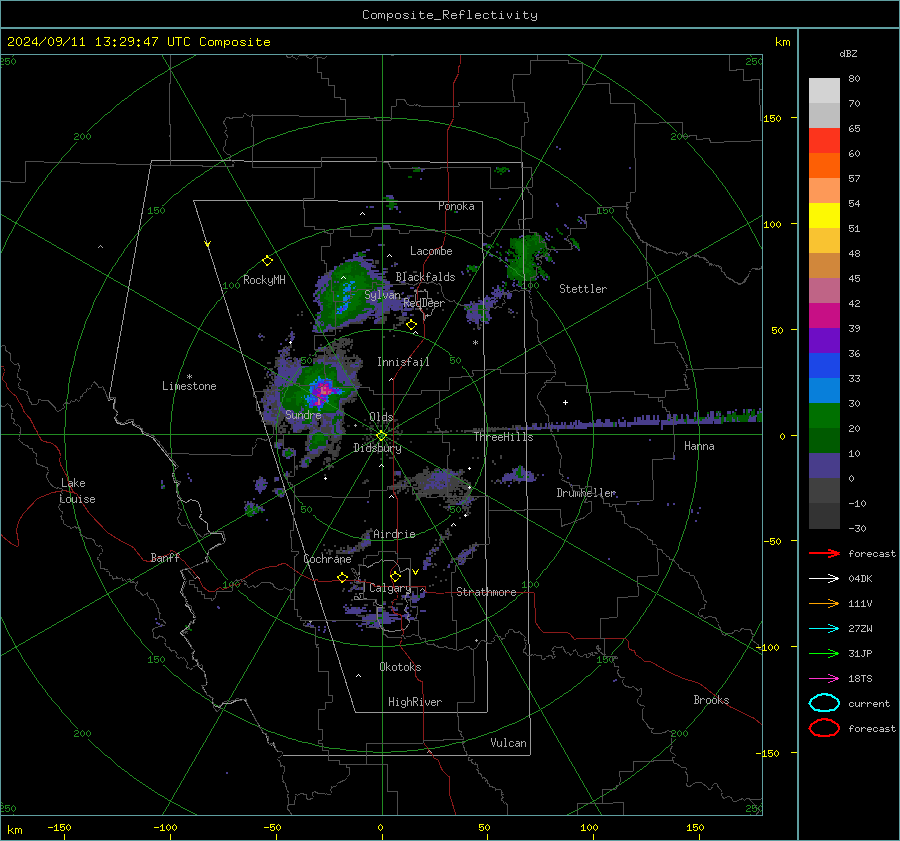The height and width of the screenshot is (841, 900).
Task: Pick the orange 60 dBZ legend swatch
Action: coord(824,165)
